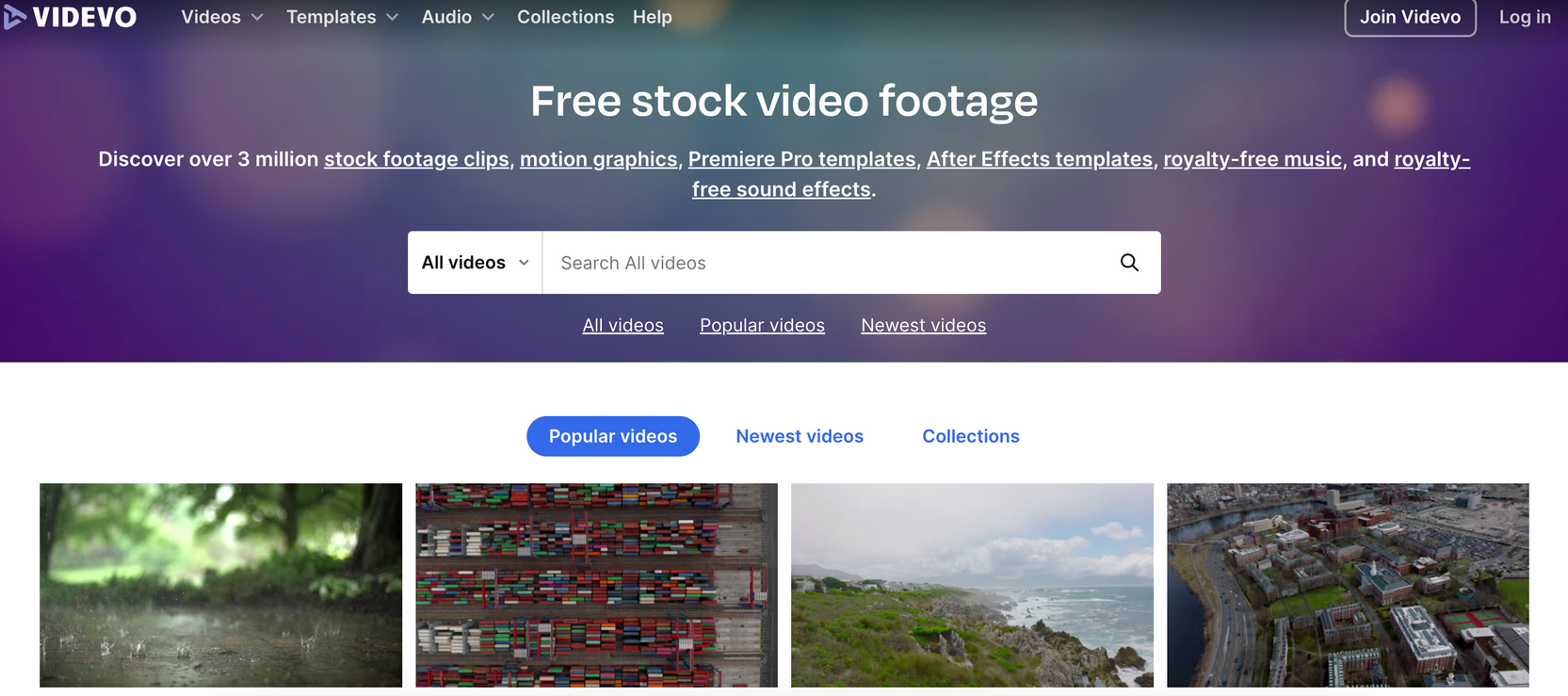Visit the Premiere Pro templates link

click(x=802, y=159)
